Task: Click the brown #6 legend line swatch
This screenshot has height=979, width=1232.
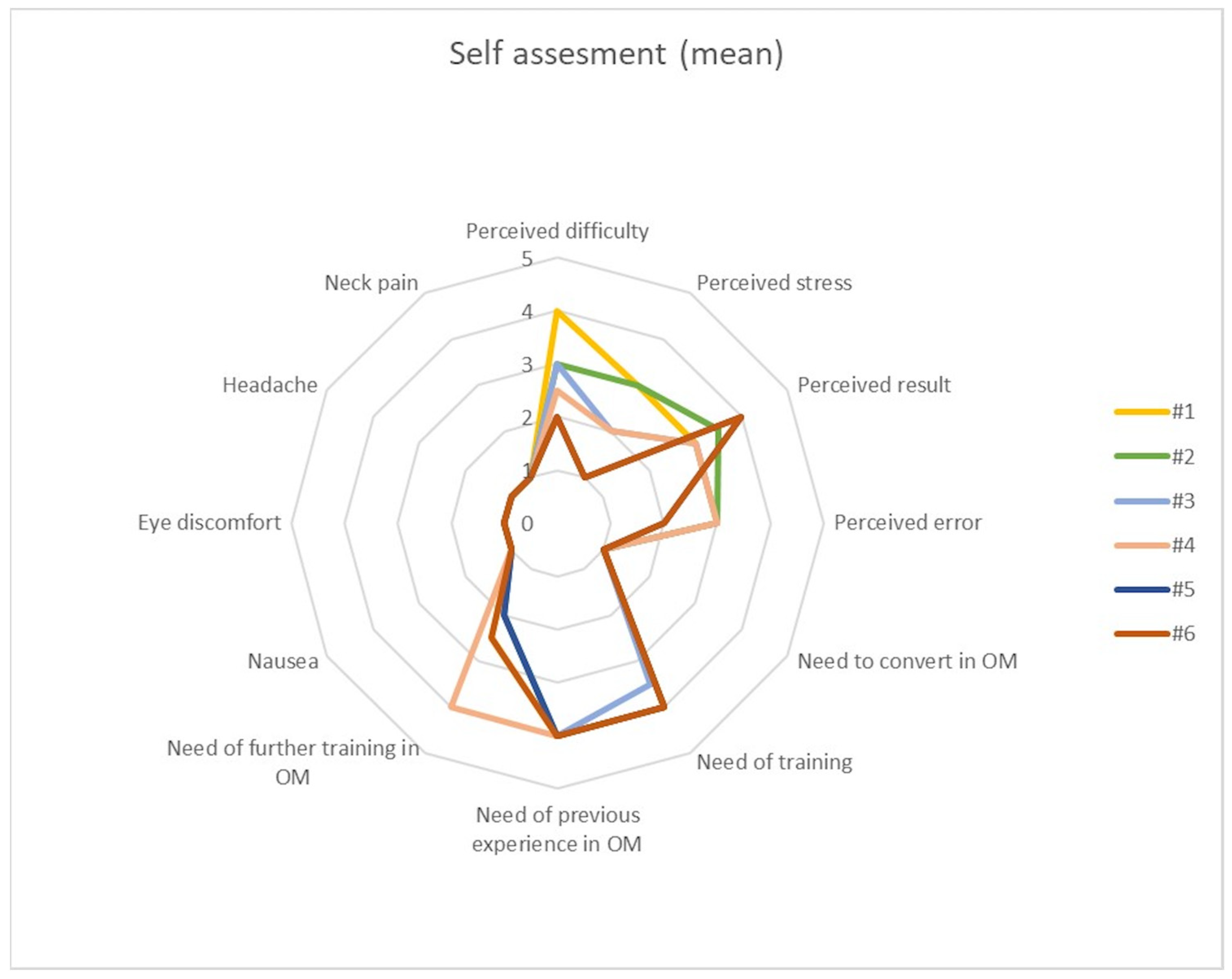Action: 1141,633
